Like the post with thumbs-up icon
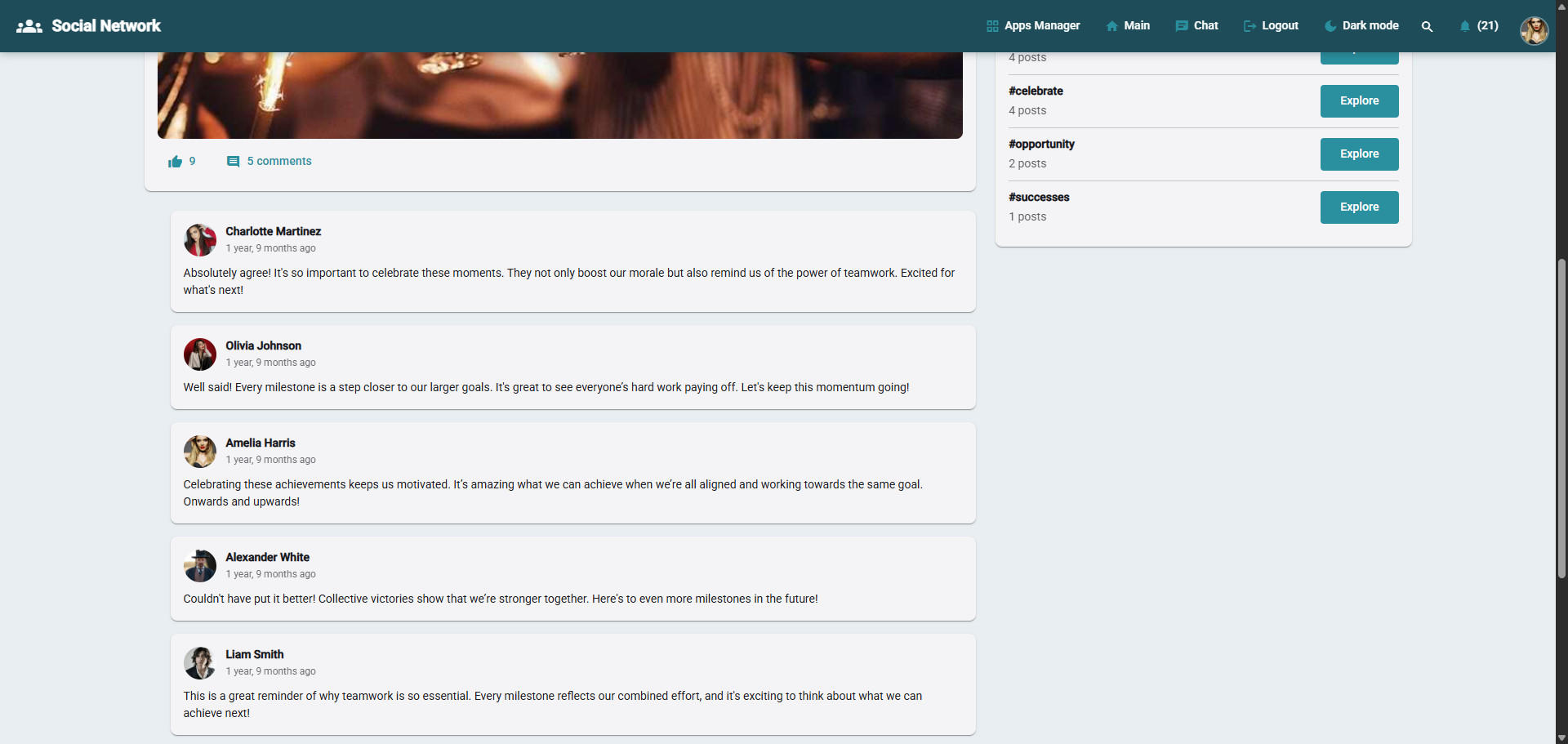 (175, 162)
